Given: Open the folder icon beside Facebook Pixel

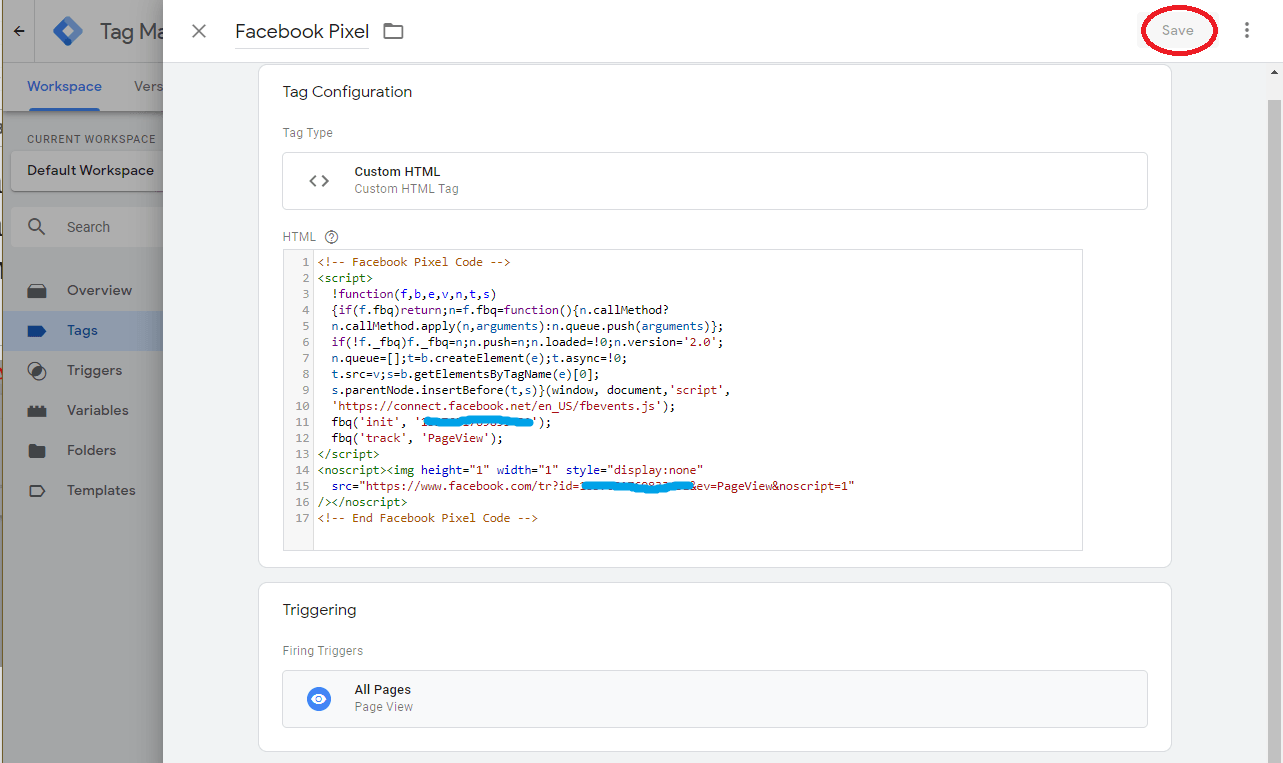Looking at the screenshot, I should (392, 31).
